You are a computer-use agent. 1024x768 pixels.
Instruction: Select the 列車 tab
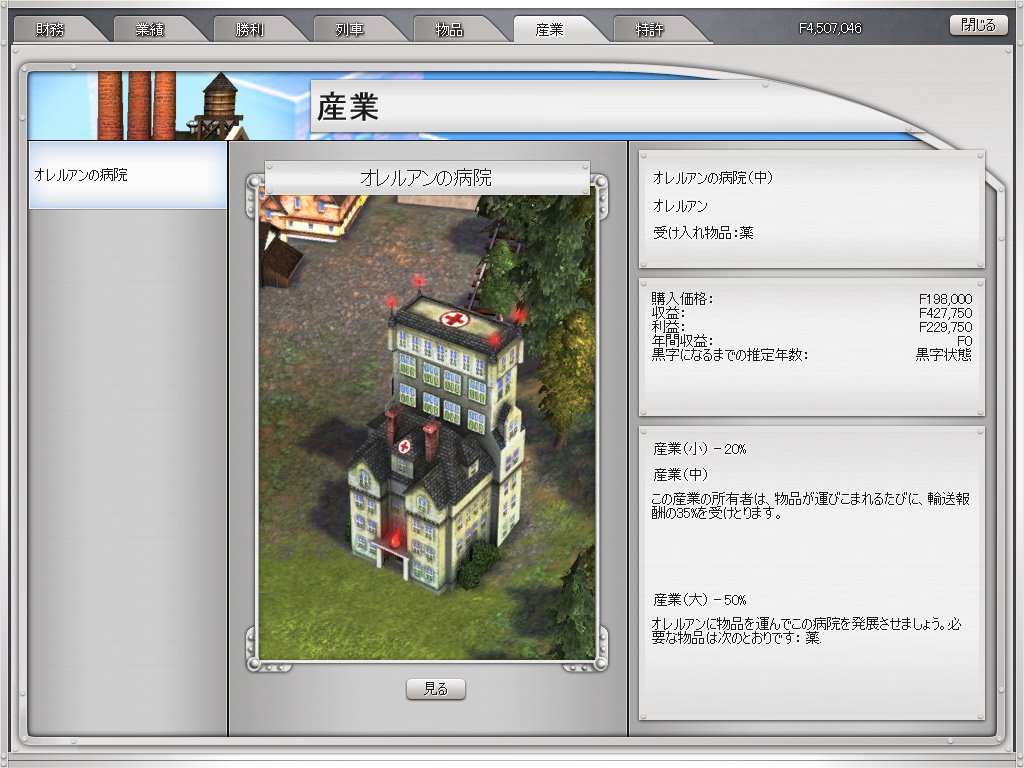click(351, 30)
